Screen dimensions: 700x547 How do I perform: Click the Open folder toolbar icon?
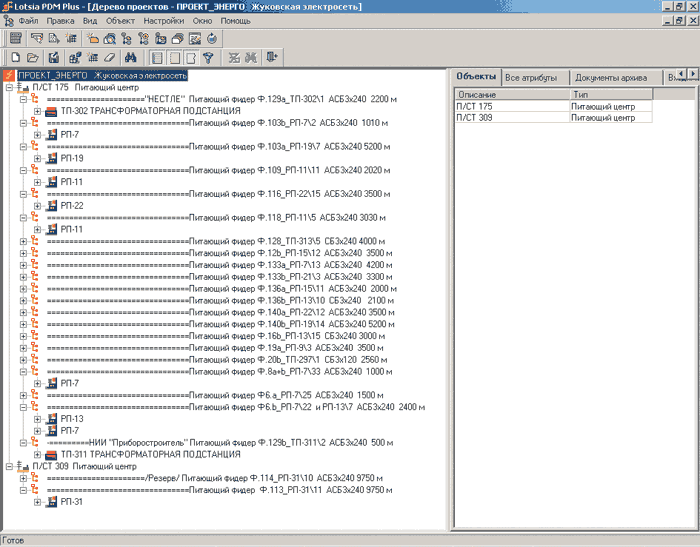[x=33, y=58]
